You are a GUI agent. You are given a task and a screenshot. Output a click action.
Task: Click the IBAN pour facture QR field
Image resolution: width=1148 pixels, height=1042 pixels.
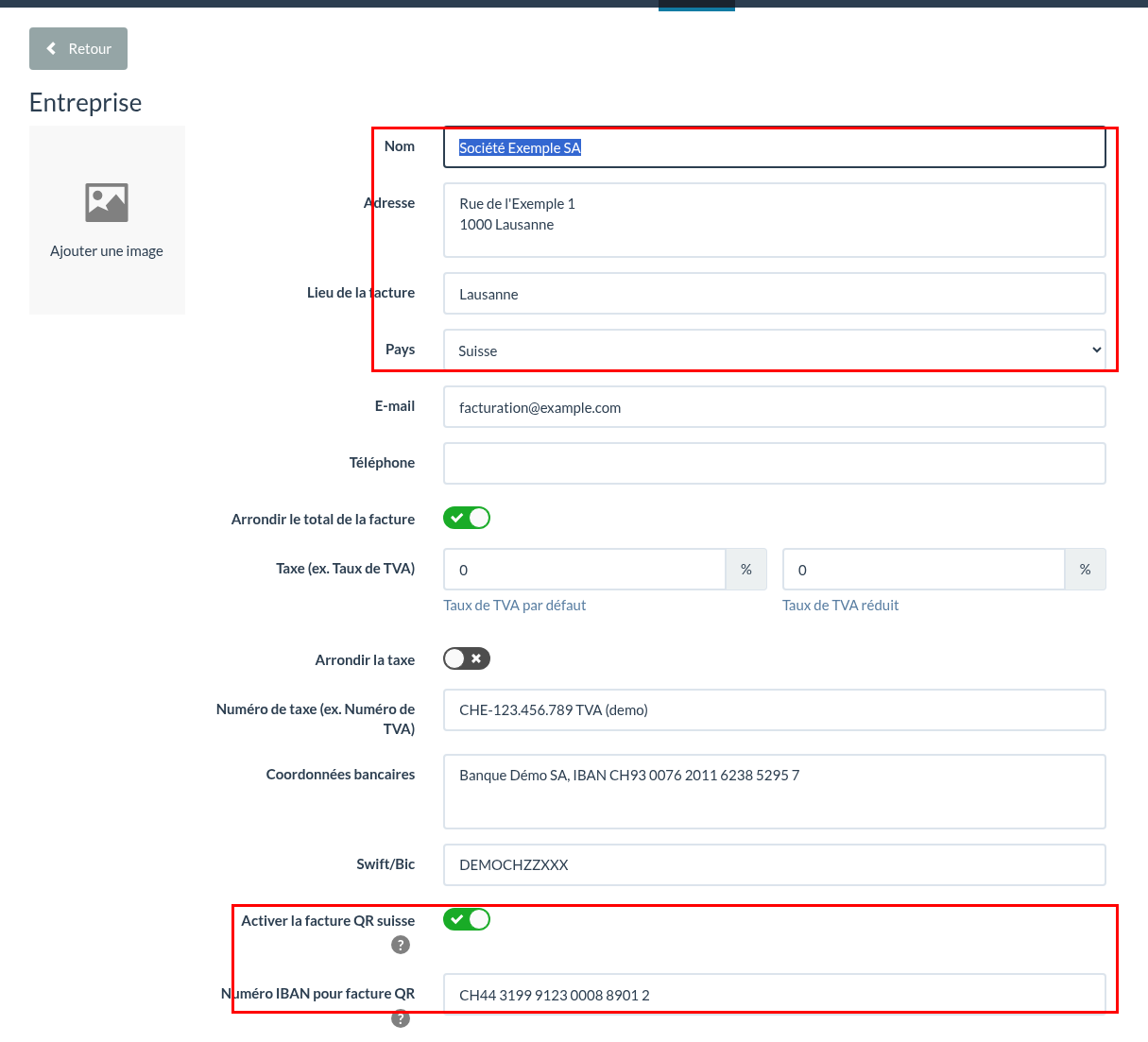(x=775, y=995)
